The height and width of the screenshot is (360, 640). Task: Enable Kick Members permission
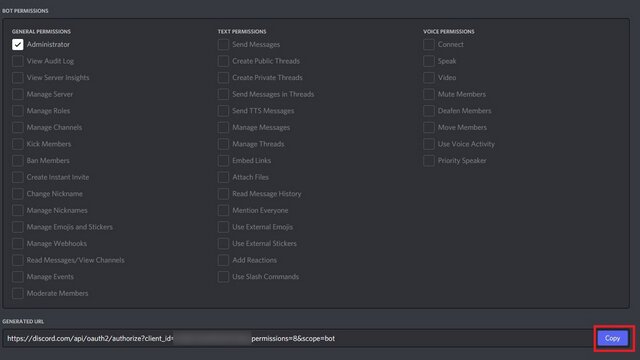(x=18, y=144)
